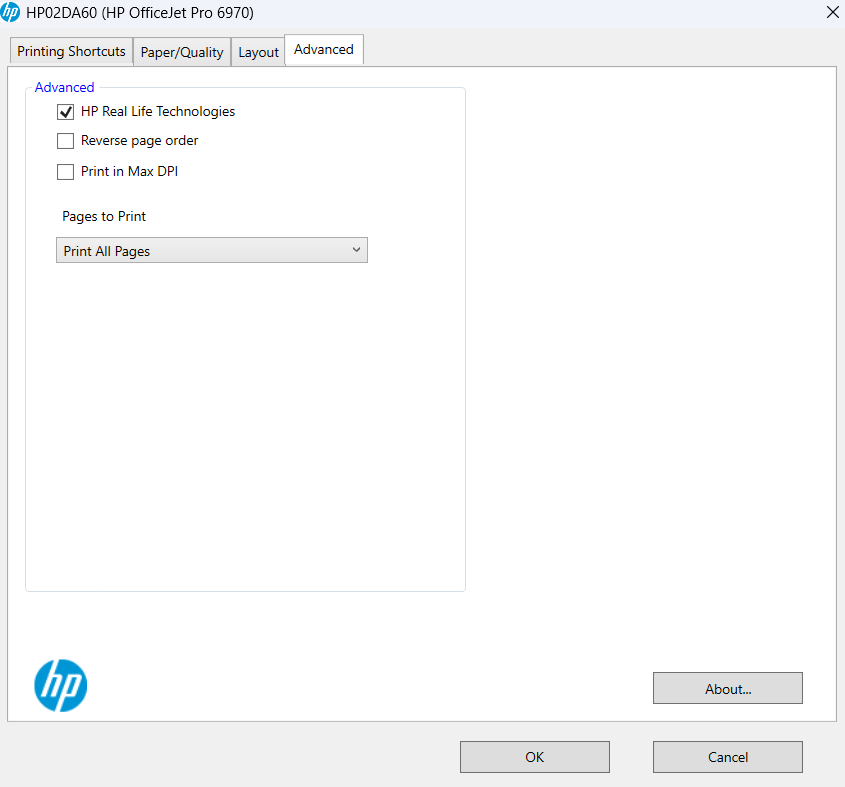Close the HP OfficeJet Pro dialog window
Image resolution: width=845 pixels, height=787 pixels.
(832, 12)
